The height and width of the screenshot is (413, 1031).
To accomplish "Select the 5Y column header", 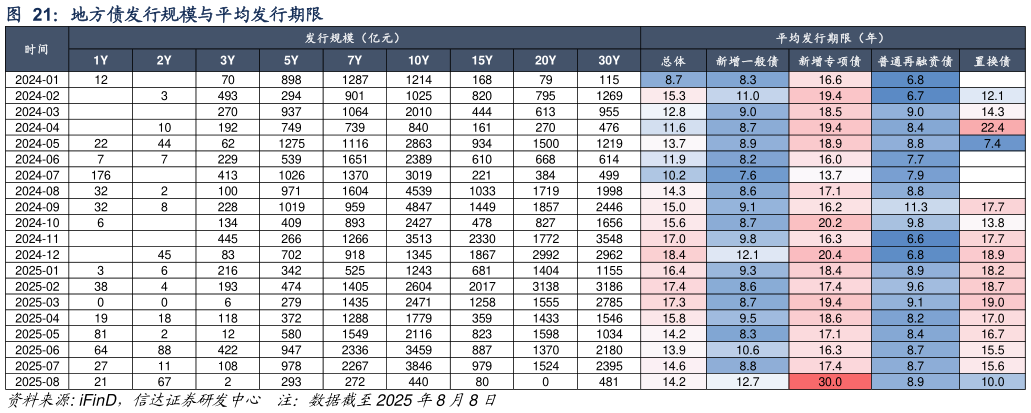I will (291, 61).
